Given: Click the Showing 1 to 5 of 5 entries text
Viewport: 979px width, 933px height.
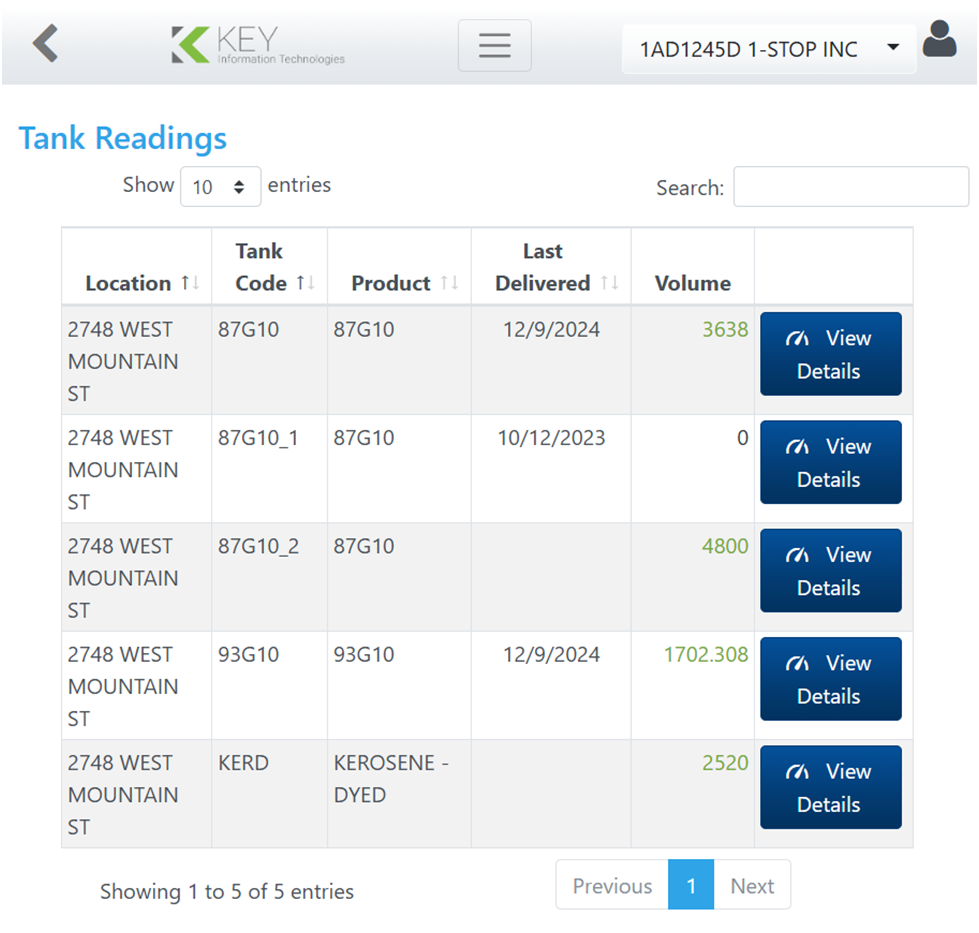Looking at the screenshot, I should point(227,891).
